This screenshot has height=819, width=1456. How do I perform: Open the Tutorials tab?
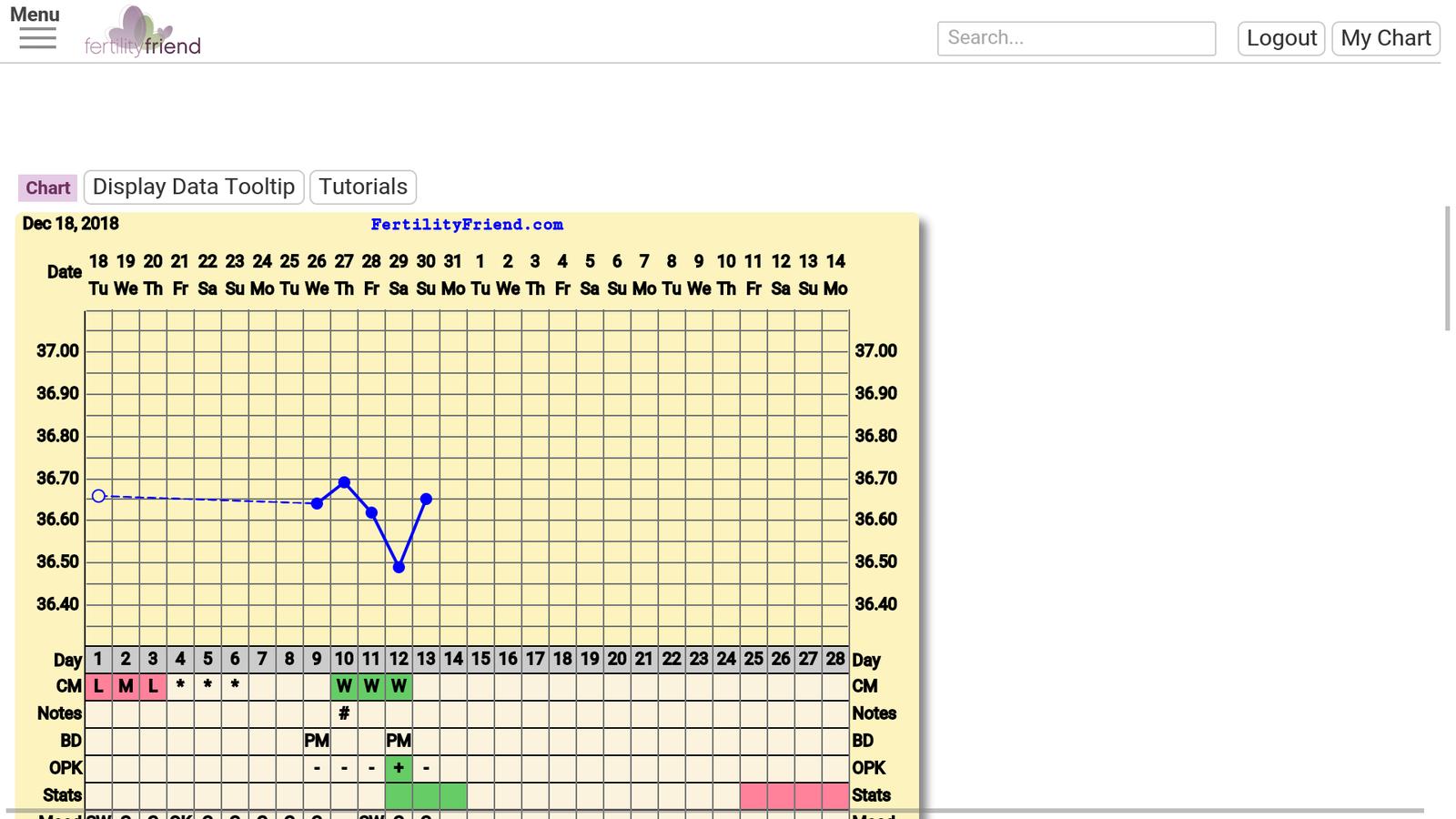point(363,187)
